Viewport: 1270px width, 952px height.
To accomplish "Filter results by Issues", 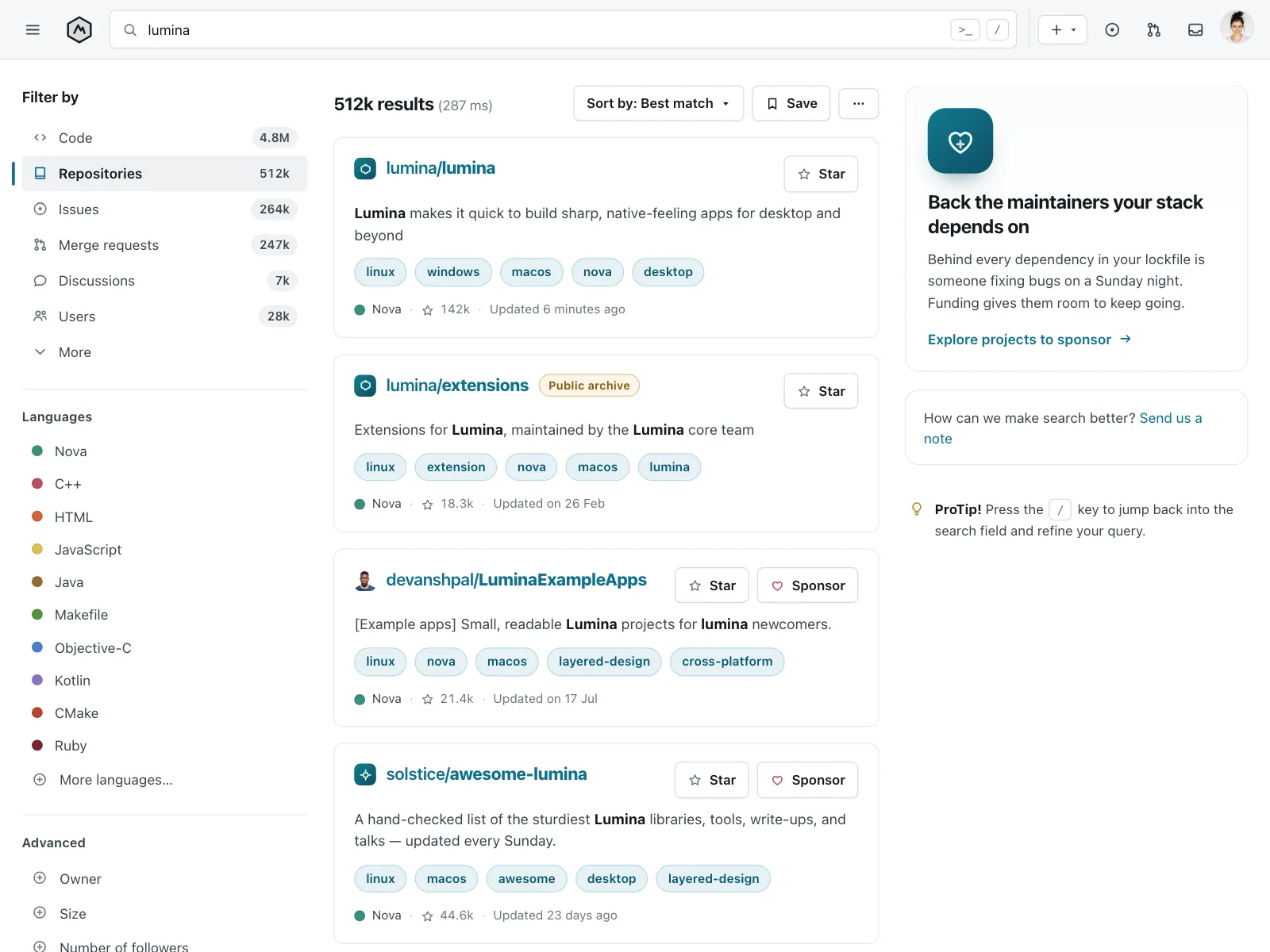I will [x=165, y=209].
